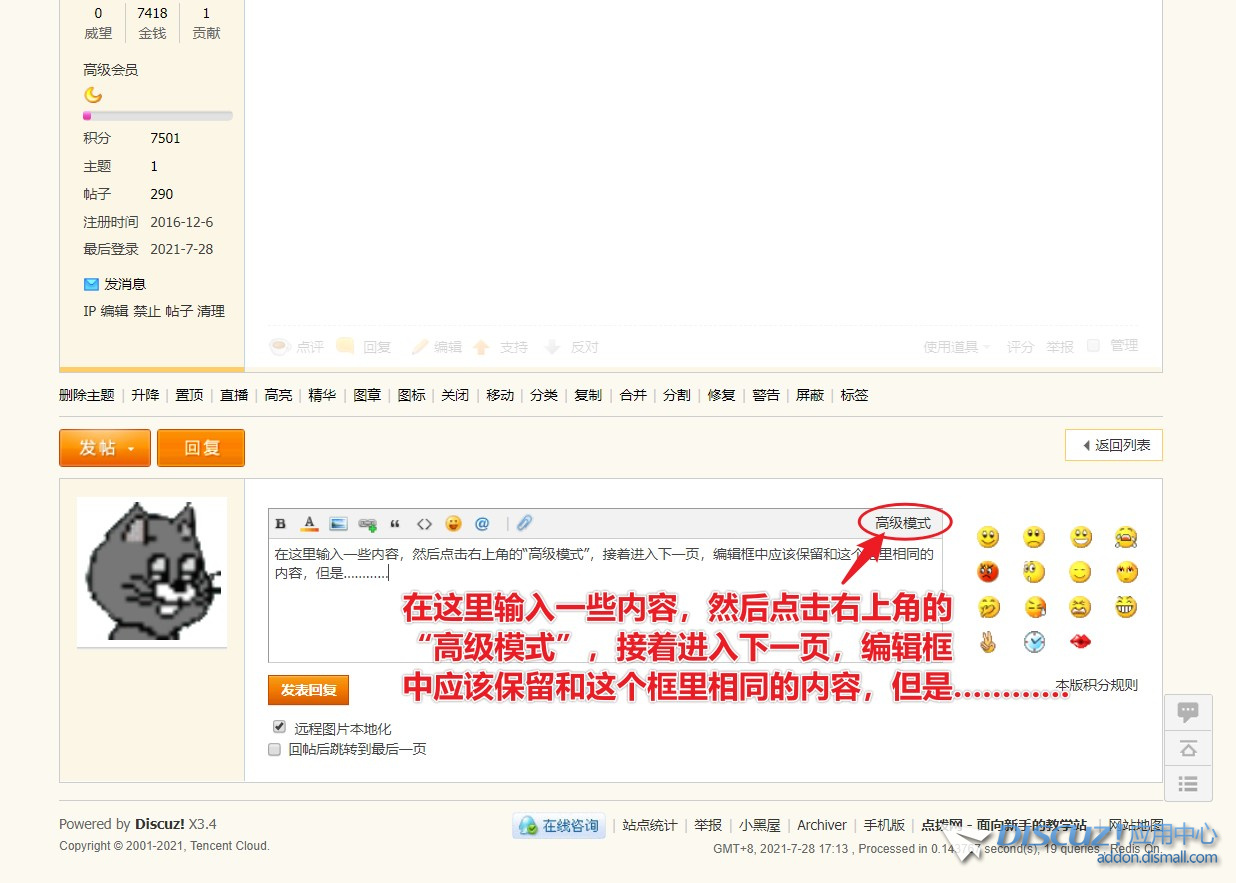Switch to 高级模式 editor
The image size is (1236, 883).
[x=903, y=523]
